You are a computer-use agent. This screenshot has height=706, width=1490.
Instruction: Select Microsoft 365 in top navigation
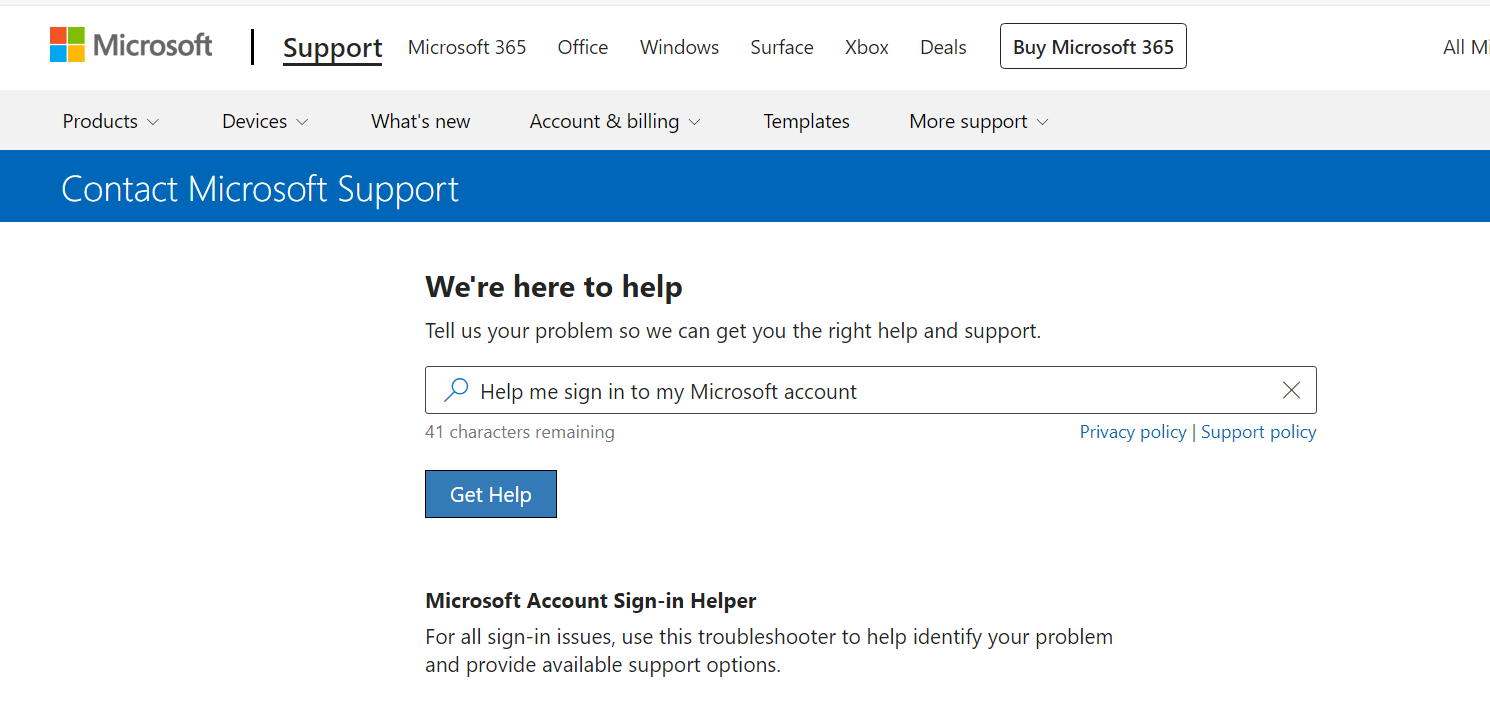[x=467, y=47]
